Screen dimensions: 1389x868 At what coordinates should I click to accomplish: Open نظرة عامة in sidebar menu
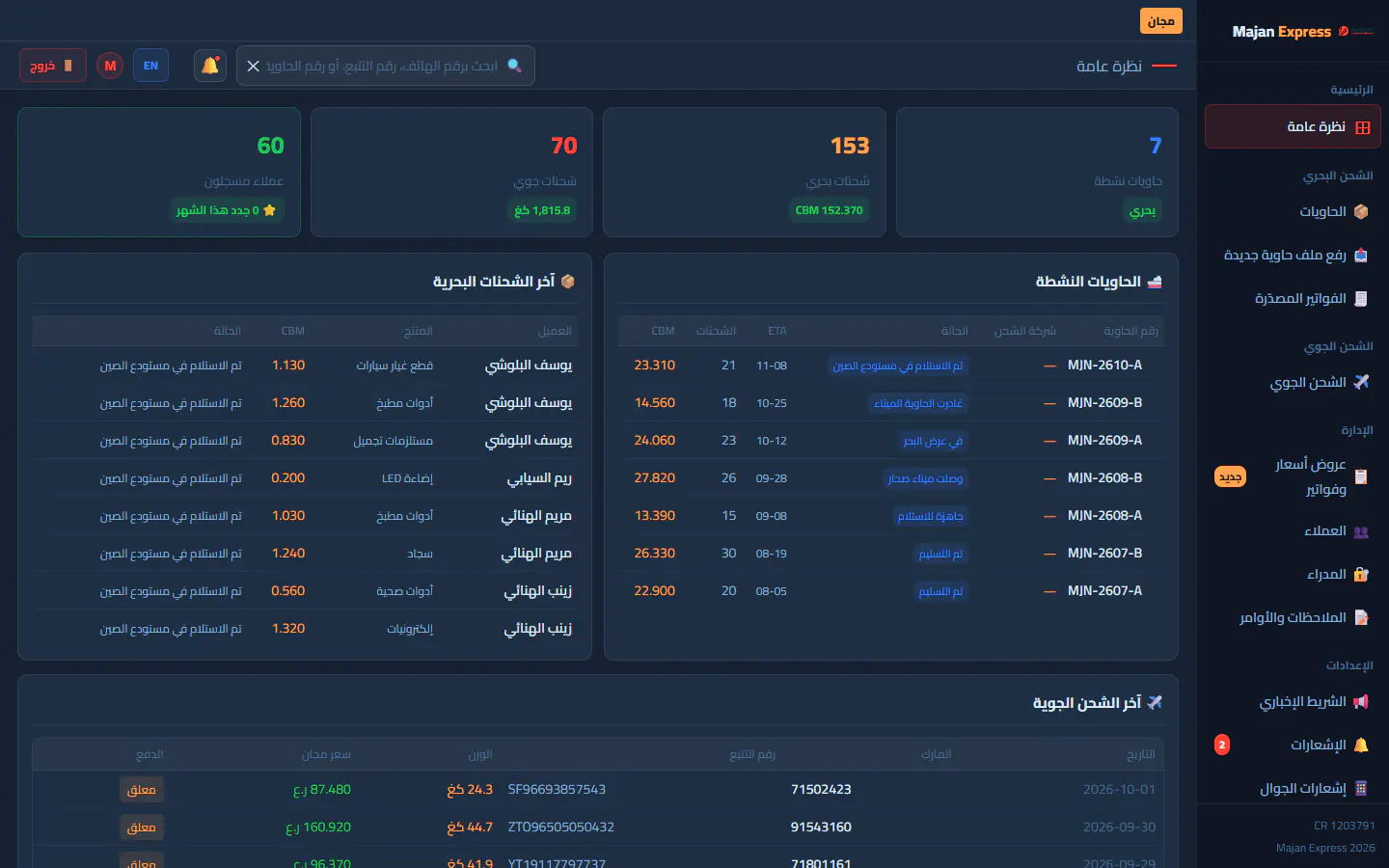(1293, 126)
